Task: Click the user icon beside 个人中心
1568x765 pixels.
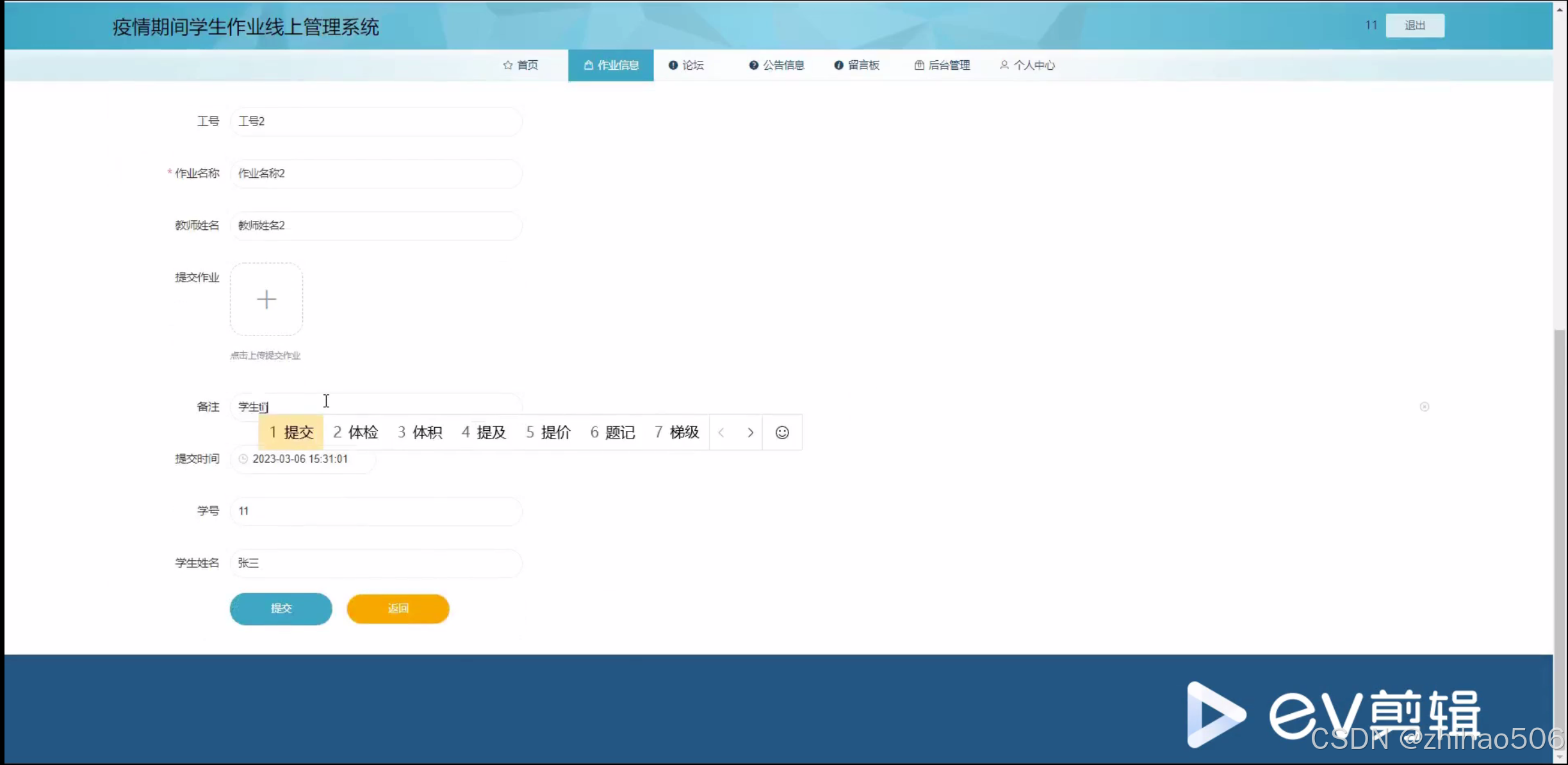Action: 1004,65
